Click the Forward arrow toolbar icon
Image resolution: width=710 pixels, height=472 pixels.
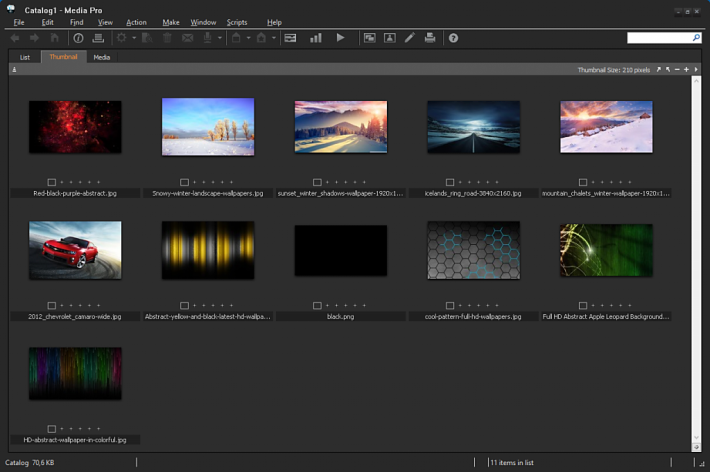pyautogui.click(x=34, y=38)
